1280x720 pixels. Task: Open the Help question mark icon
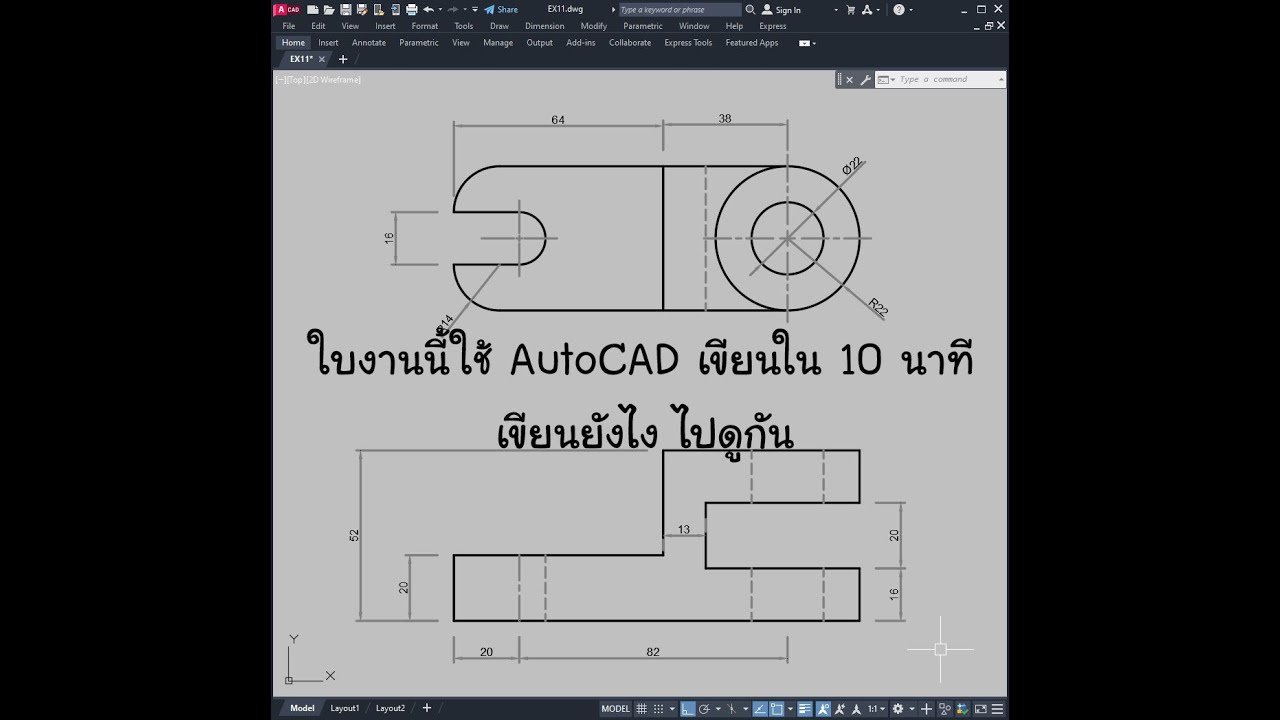[898, 9]
